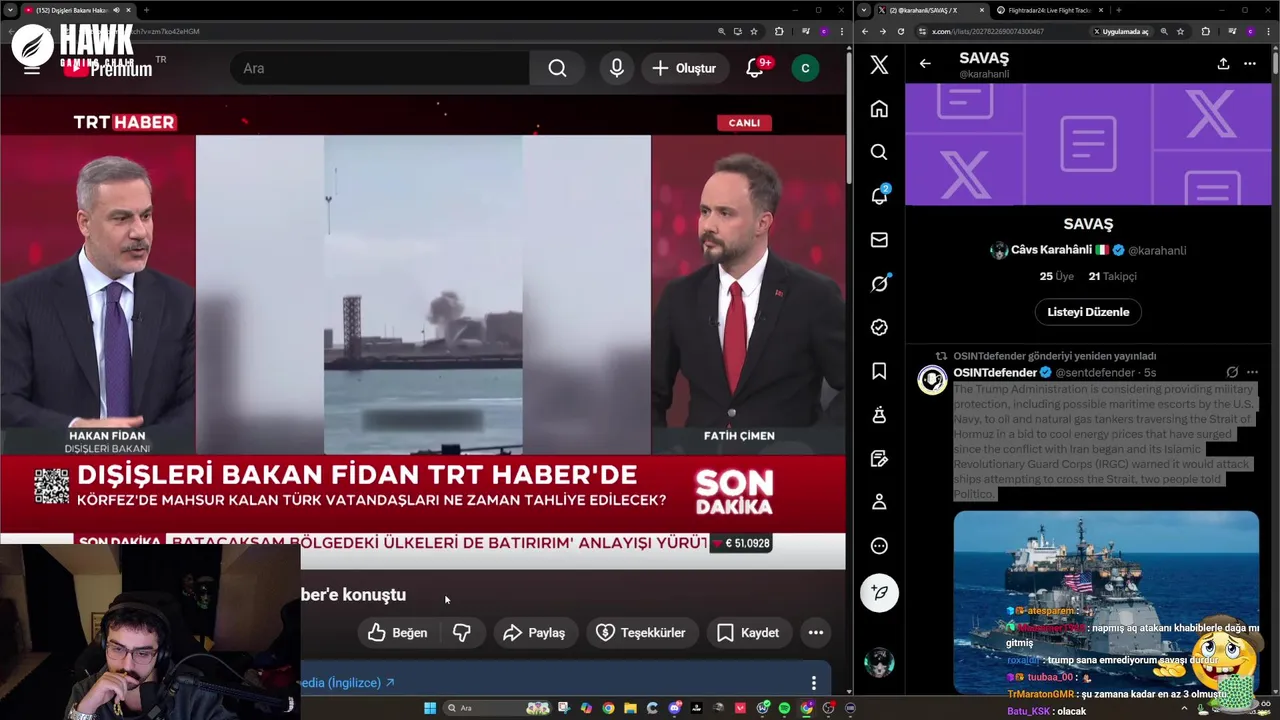Open X Bookmarks in the sidebar

[879, 371]
